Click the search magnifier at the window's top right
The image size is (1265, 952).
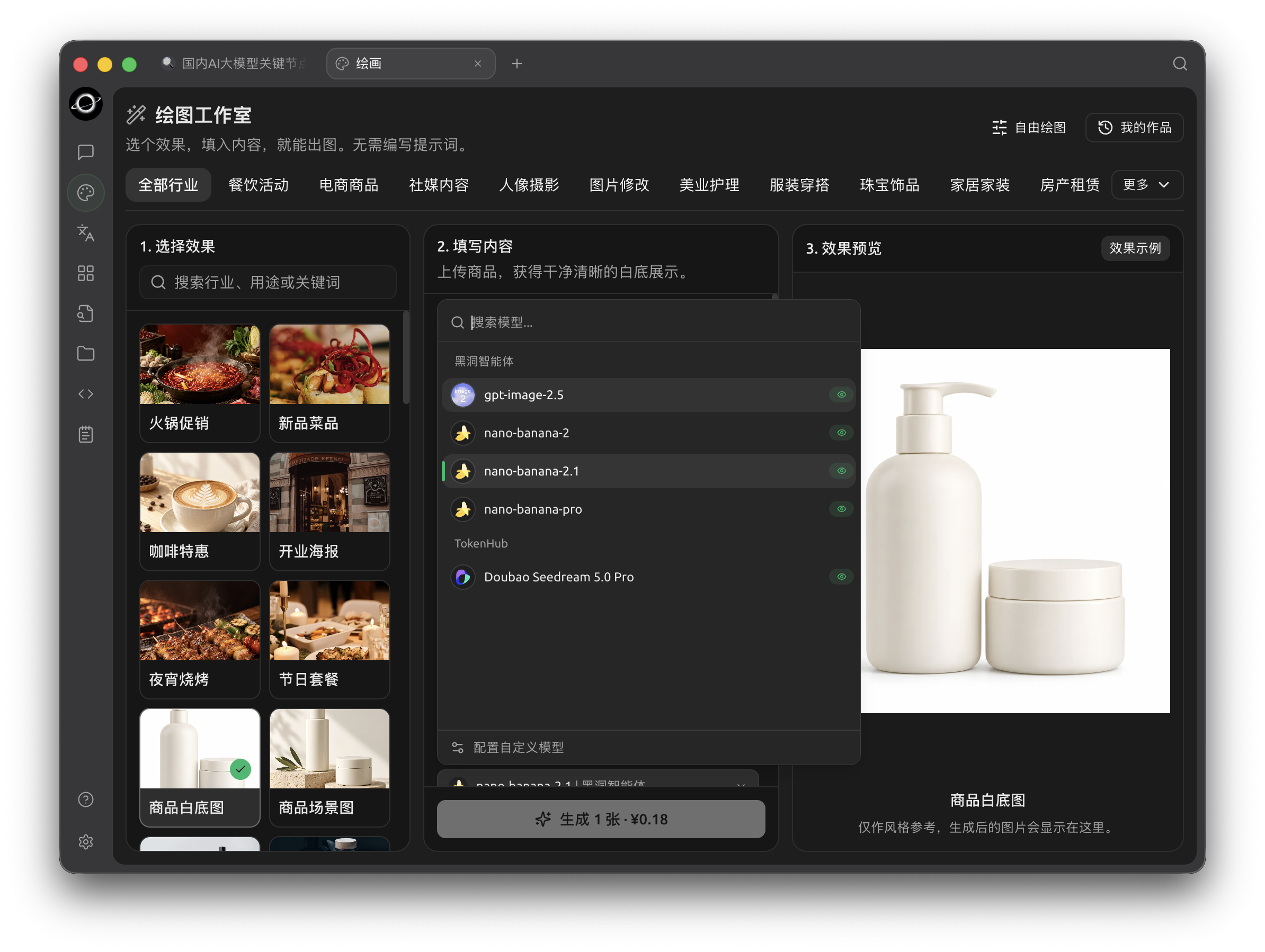tap(1180, 64)
